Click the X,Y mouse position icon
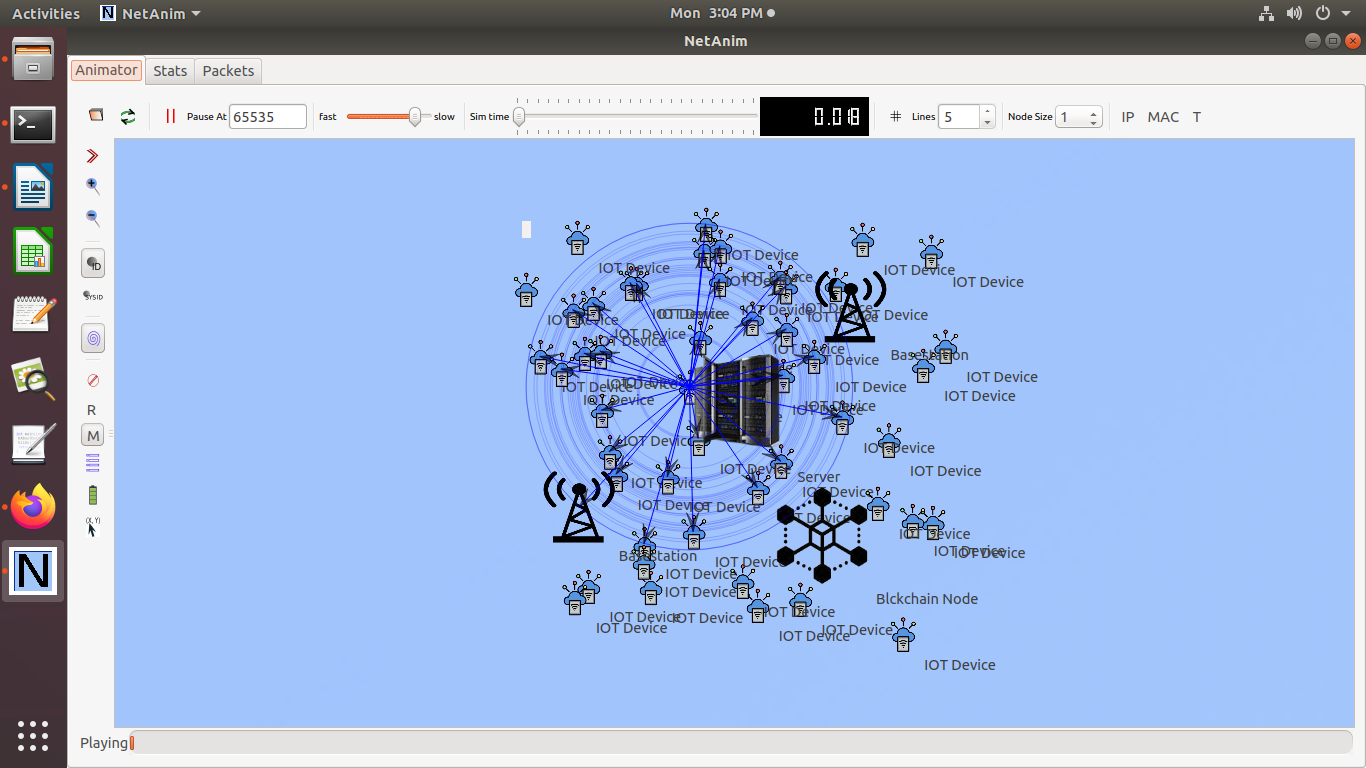Viewport: 1366px width, 768px height. (x=93, y=527)
